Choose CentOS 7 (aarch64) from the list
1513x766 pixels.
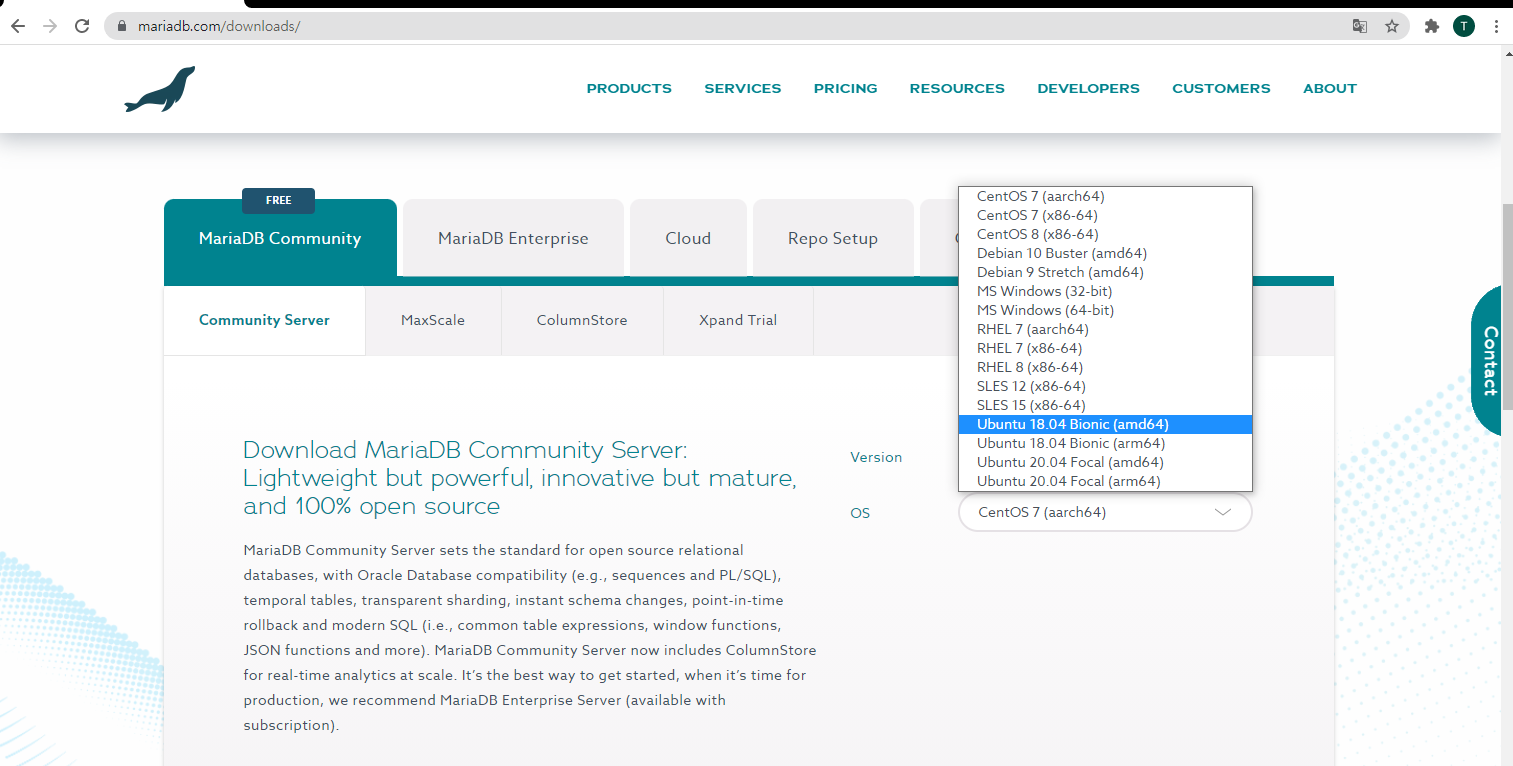1105,196
